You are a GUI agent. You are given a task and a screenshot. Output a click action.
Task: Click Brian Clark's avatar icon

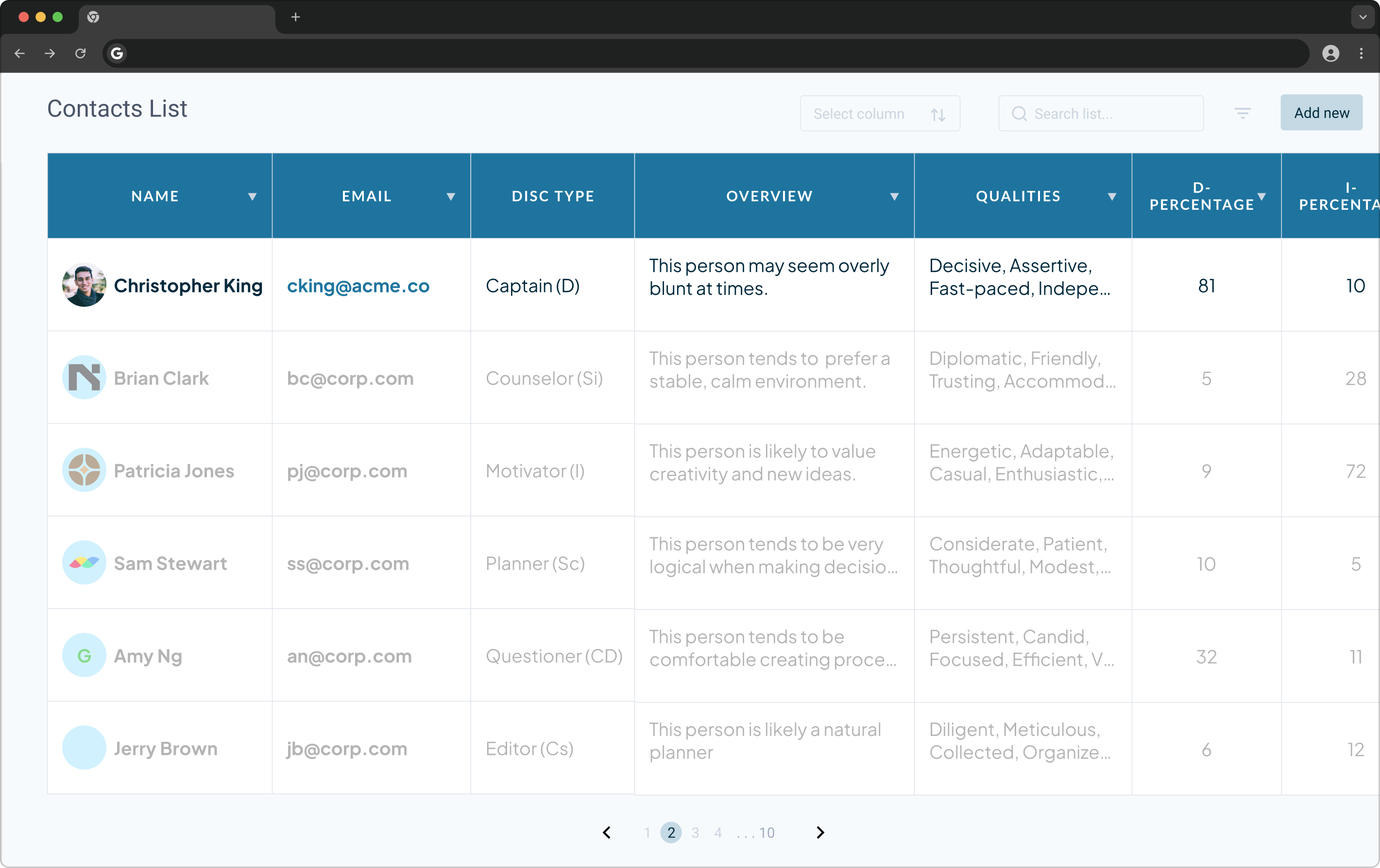tap(84, 378)
